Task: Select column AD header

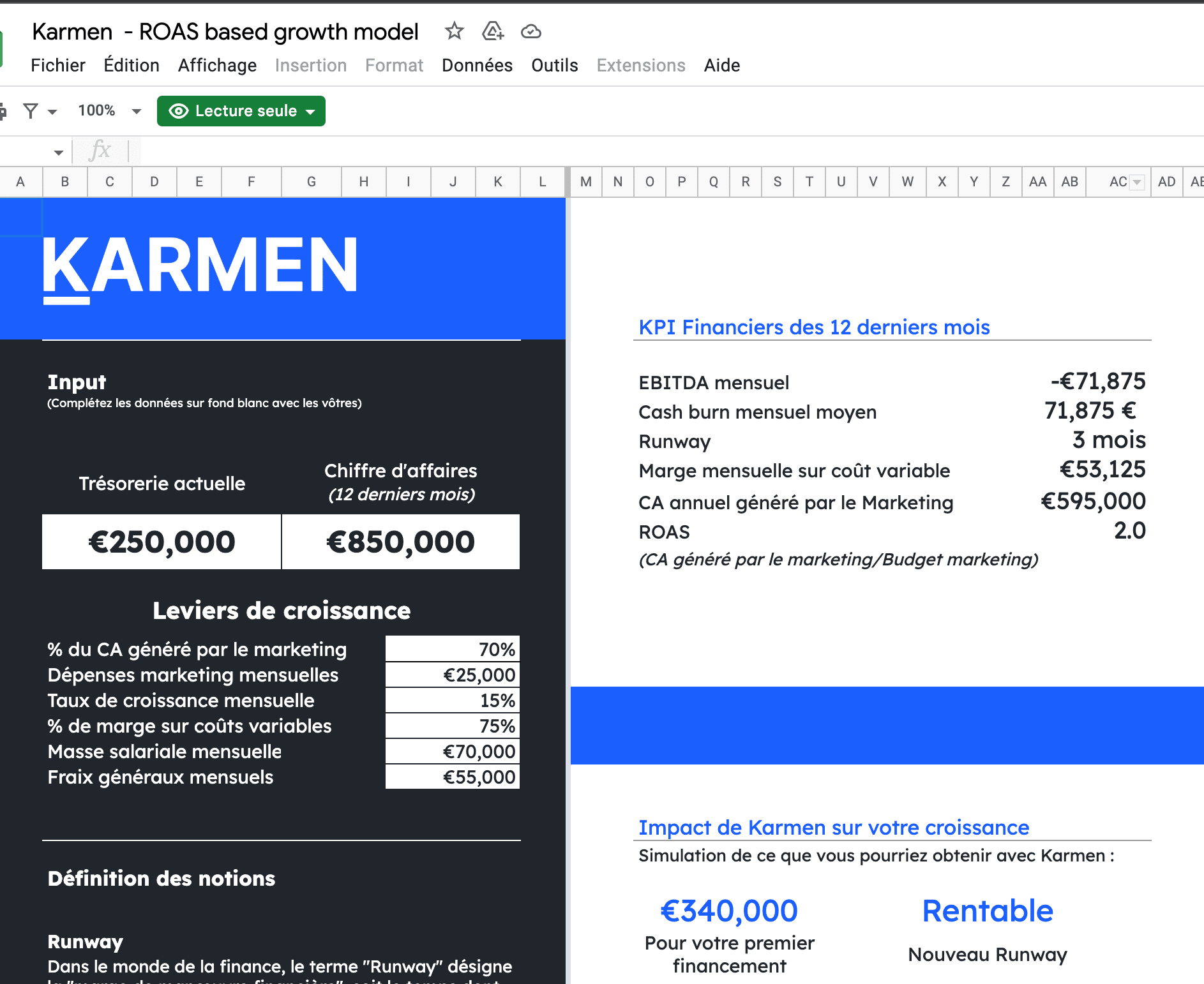Action: coord(1166,182)
